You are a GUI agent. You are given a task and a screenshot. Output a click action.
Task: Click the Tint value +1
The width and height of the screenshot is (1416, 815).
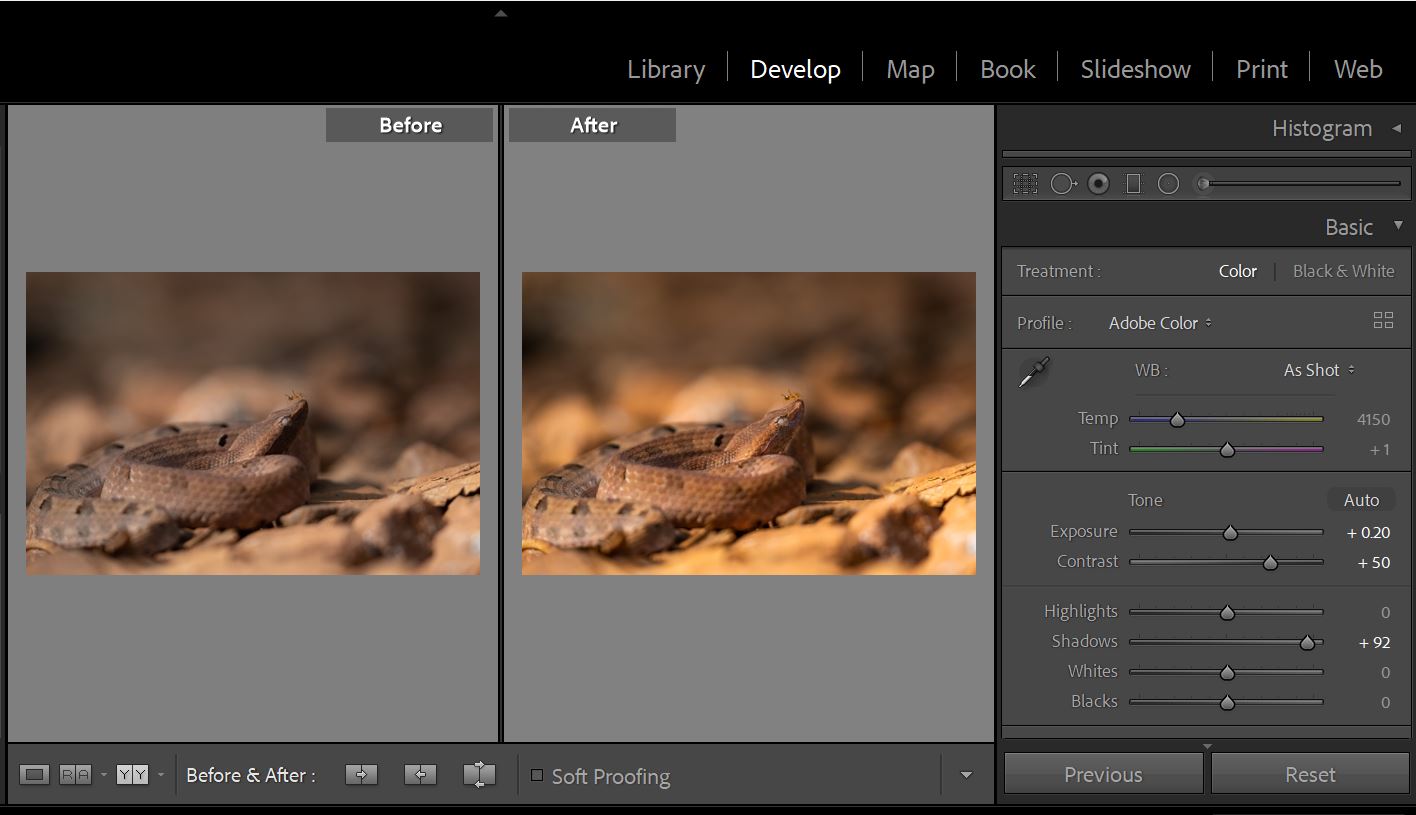[x=1379, y=449]
